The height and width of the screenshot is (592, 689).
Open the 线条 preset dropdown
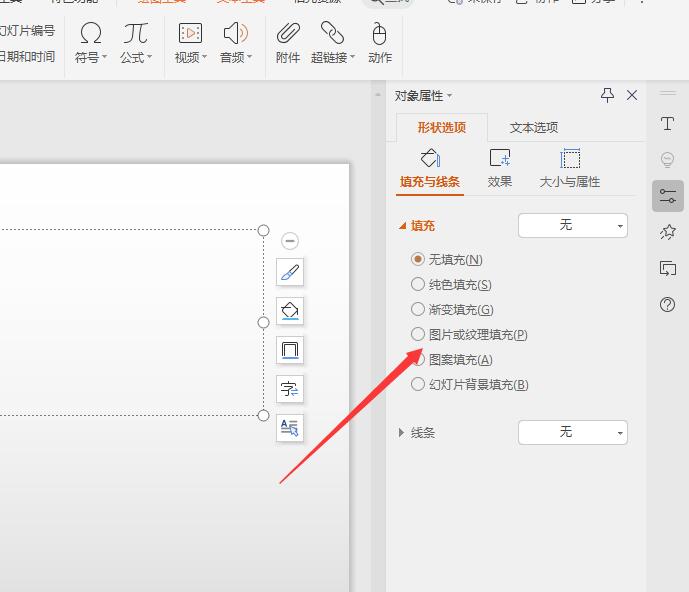(573, 432)
